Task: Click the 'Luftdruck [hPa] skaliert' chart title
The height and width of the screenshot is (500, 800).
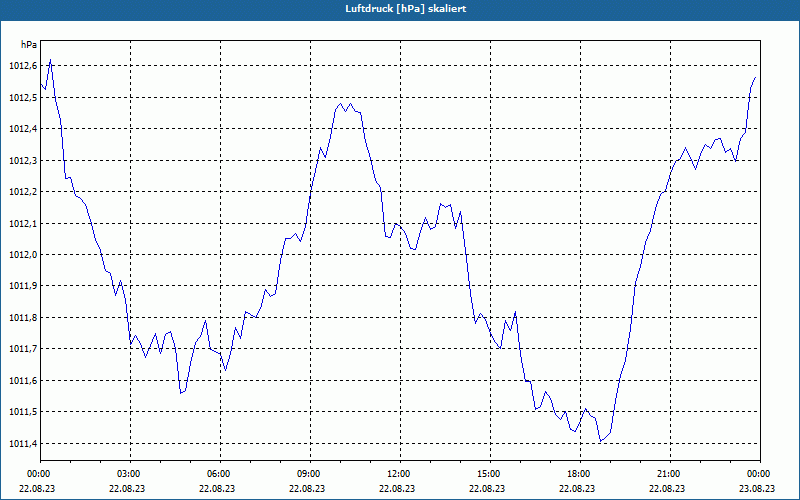Action: 405,9
